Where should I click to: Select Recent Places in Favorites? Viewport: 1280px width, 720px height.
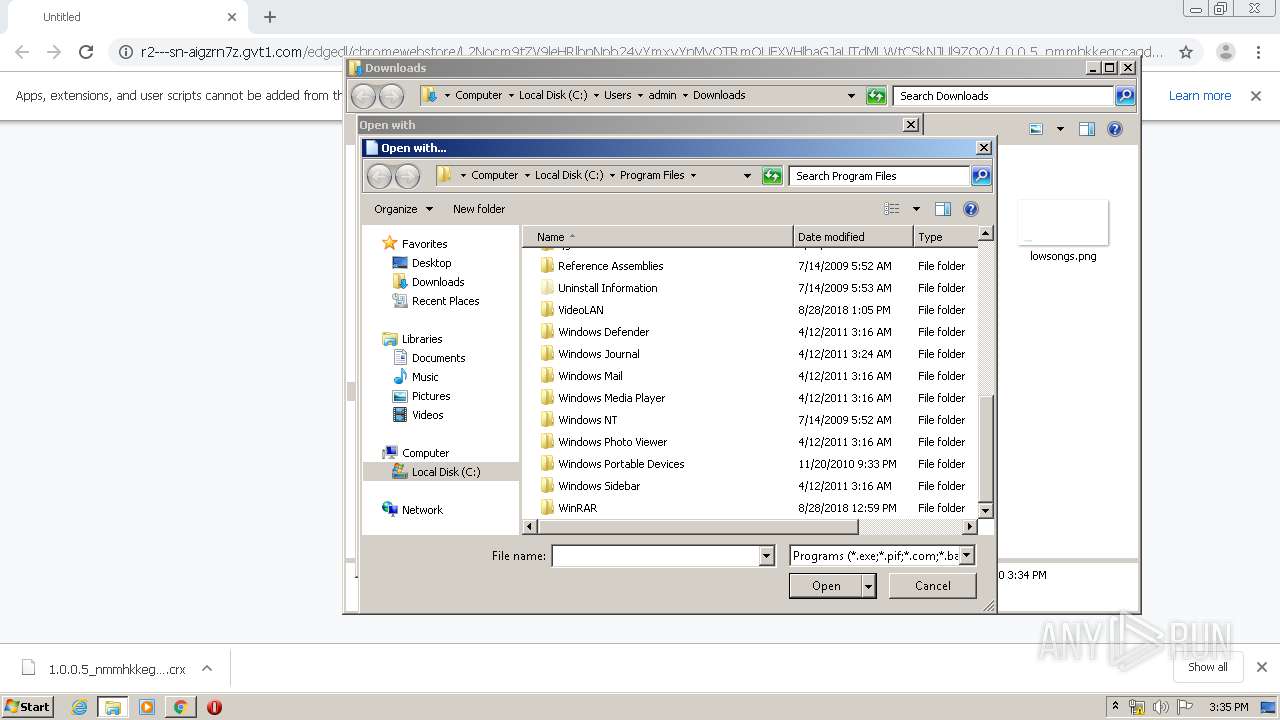coord(445,301)
